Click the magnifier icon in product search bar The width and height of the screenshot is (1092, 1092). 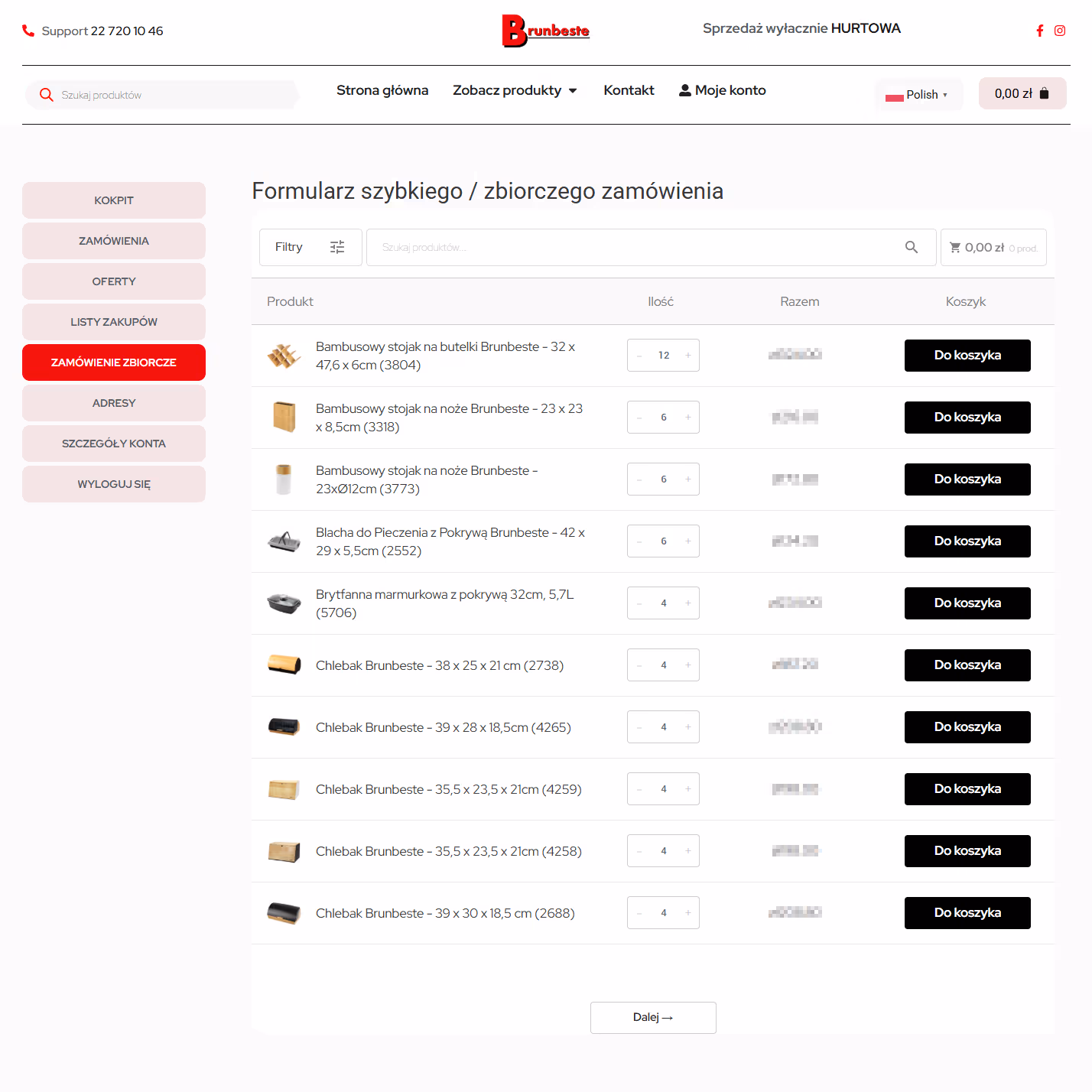click(912, 247)
